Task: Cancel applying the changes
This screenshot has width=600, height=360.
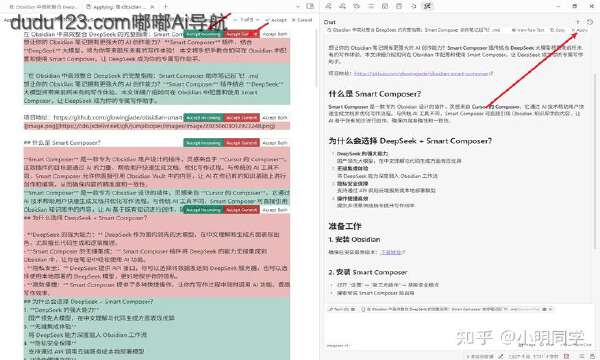Action: click(302, 20)
